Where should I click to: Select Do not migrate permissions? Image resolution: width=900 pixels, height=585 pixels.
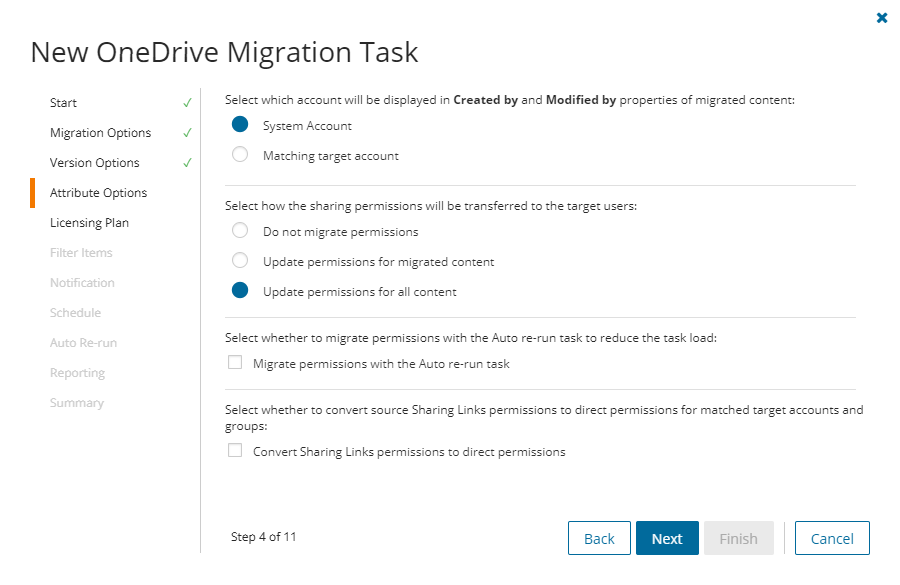tap(239, 230)
